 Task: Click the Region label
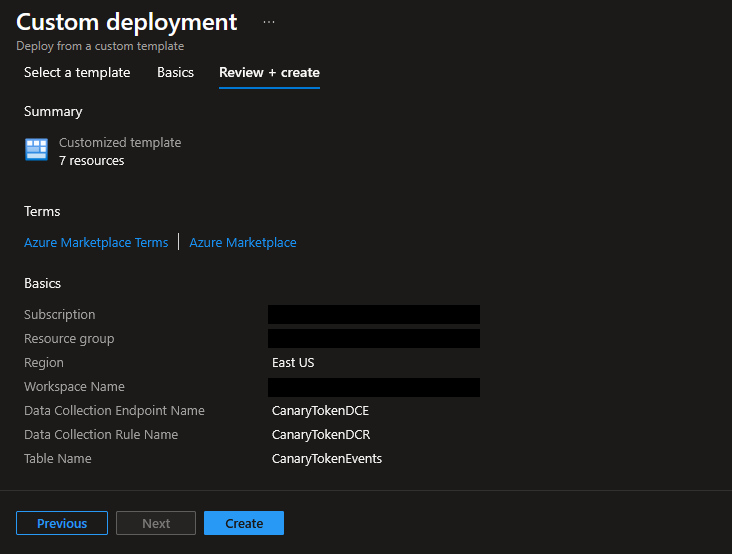[44, 363]
